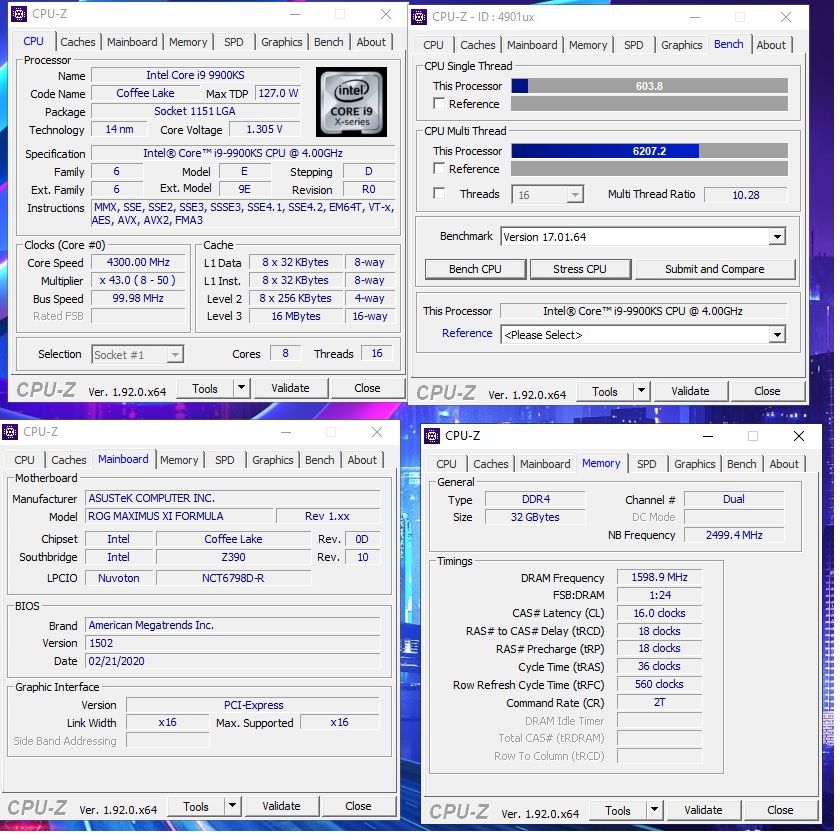
Task: Enable the Single Thread Reference checkbox
Action: (439, 103)
